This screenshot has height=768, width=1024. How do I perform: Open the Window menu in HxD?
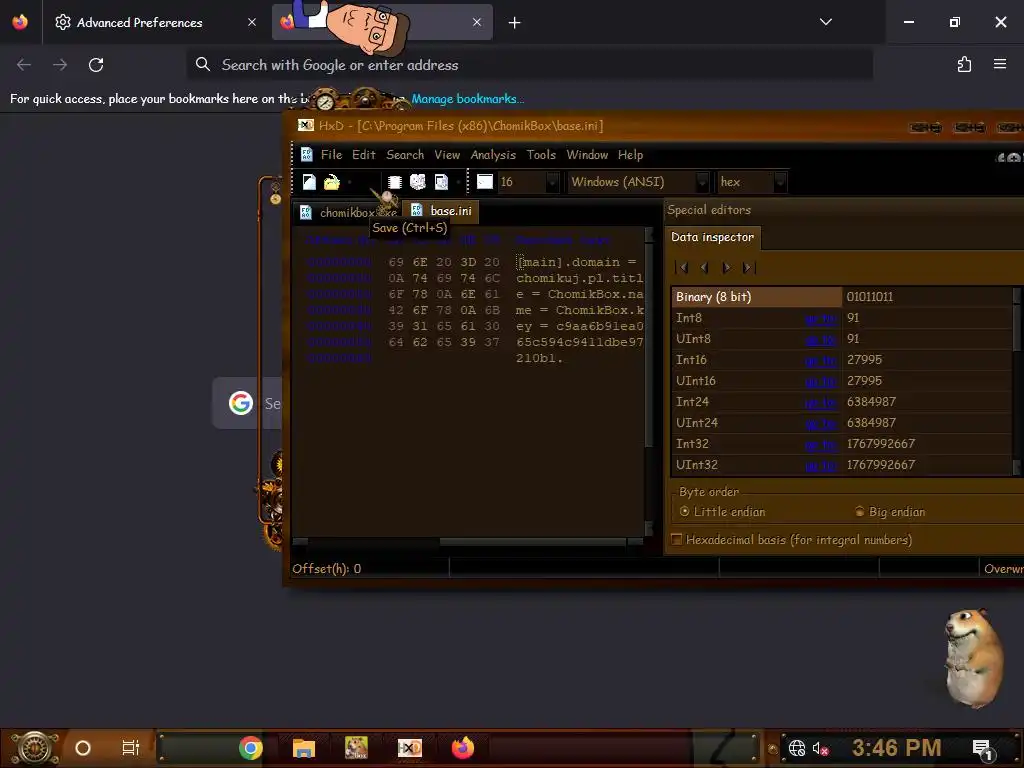click(587, 155)
